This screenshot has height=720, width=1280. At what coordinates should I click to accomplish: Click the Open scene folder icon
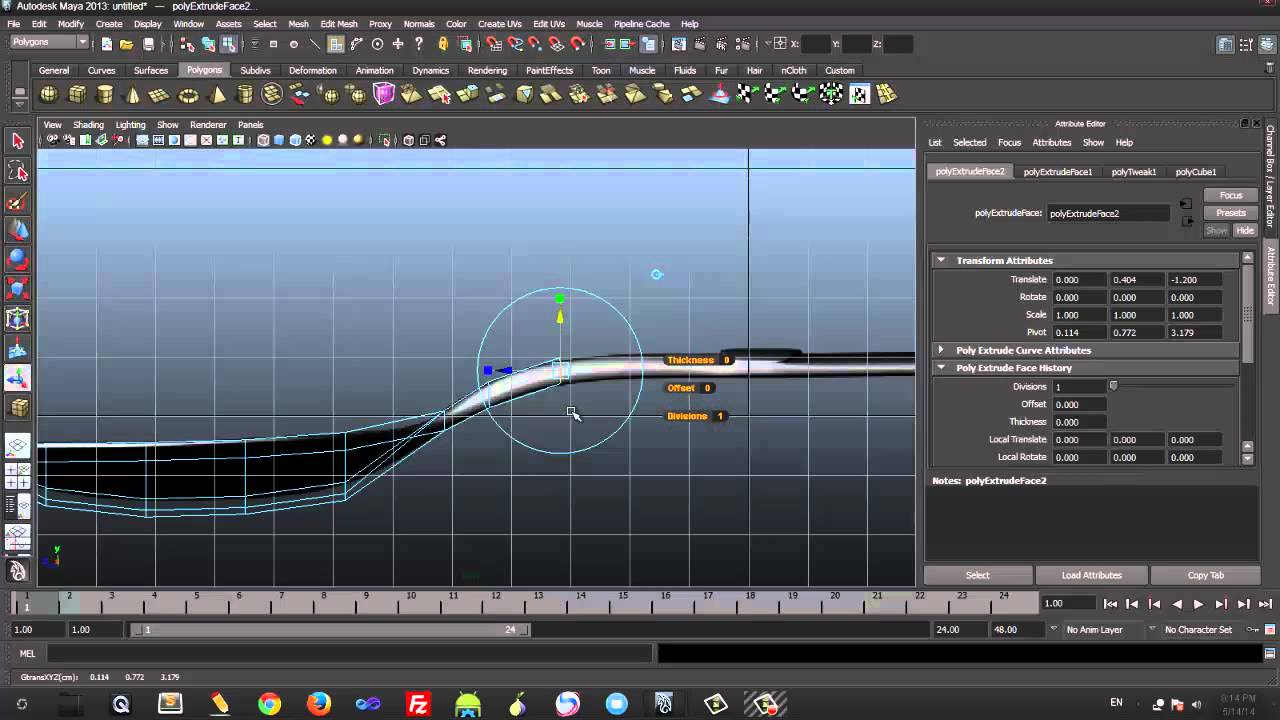click(x=126, y=44)
